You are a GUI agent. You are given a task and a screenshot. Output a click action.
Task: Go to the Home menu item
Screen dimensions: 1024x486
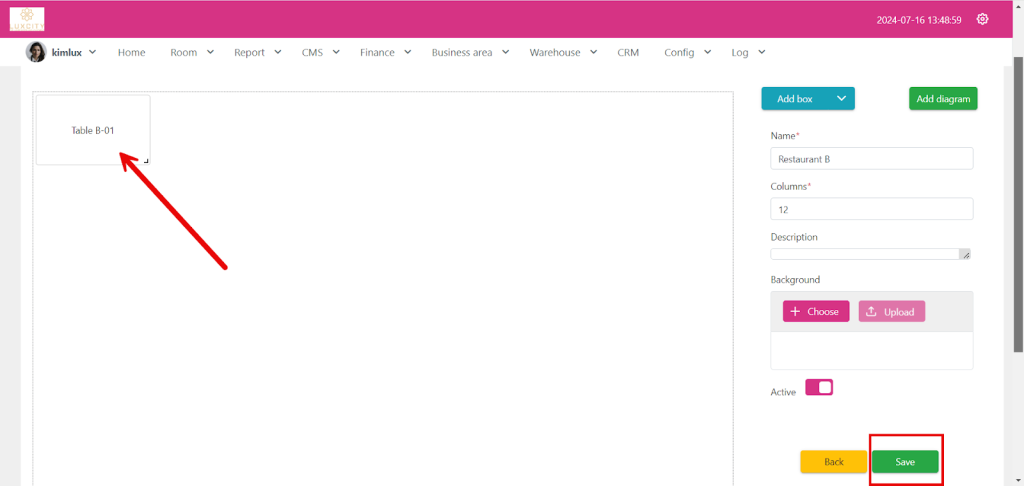click(131, 52)
